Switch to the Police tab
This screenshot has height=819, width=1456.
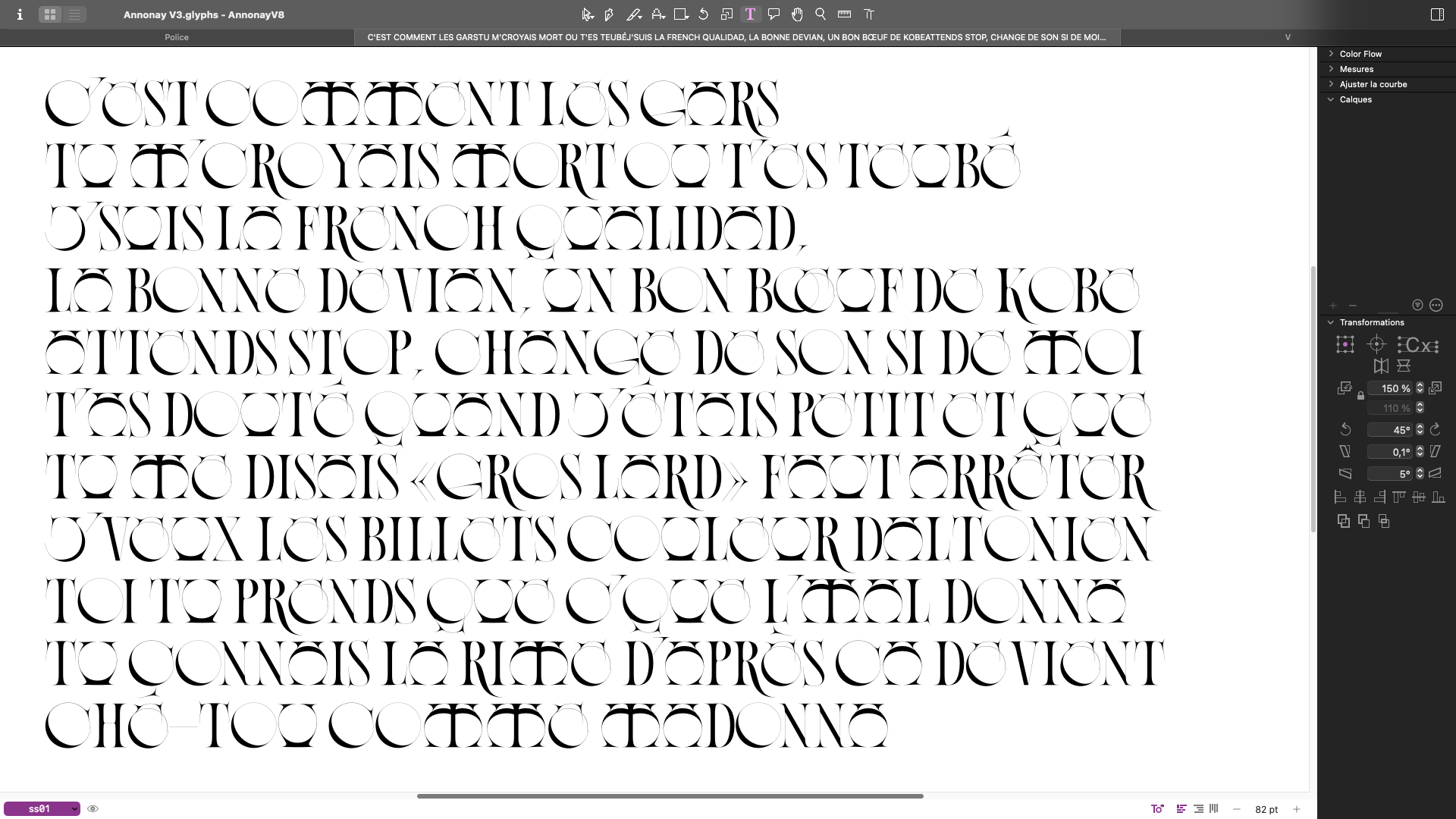click(177, 37)
